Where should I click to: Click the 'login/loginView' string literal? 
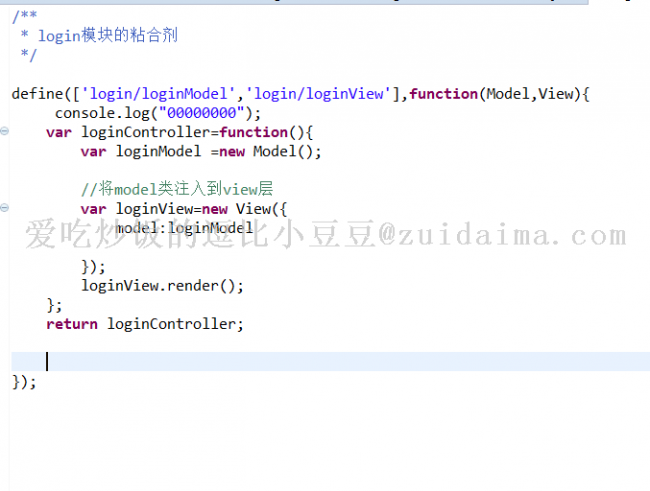click(319, 94)
